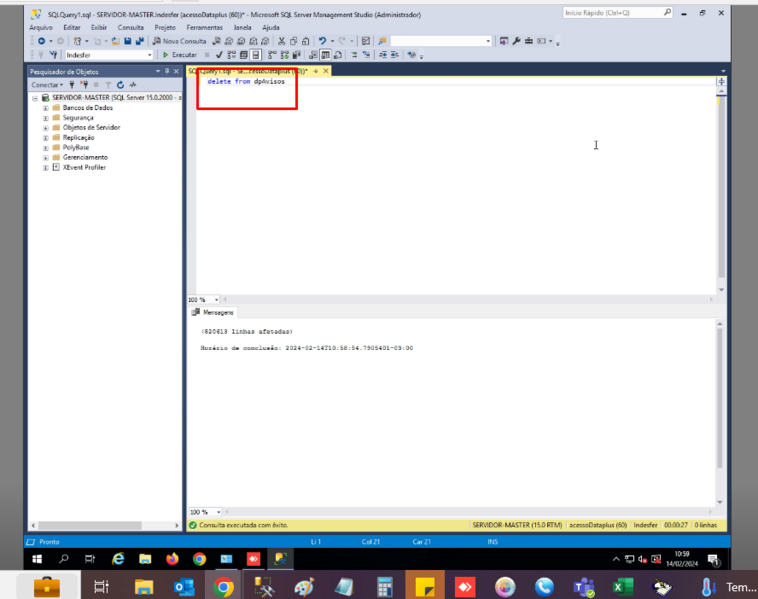Screen dimensions: 758x599
Task: Click Consulta executada com êxito status
Action: 244,525
